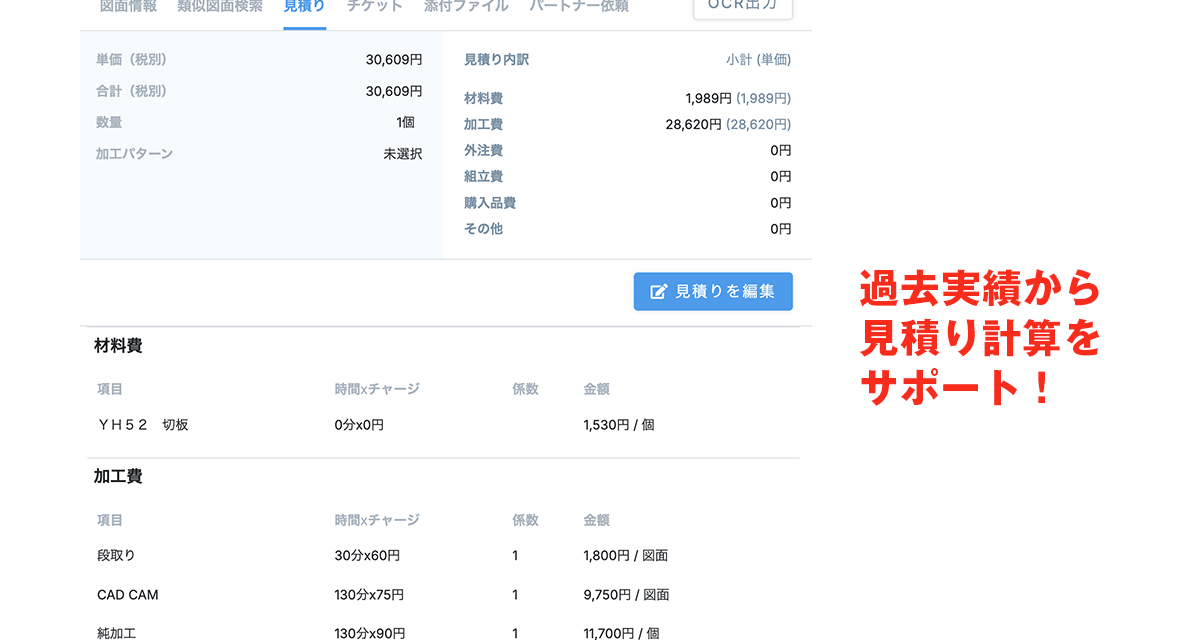The height and width of the screenshot is (640, 1200).
Task: Switch to the 類似図面検索 tab
Action: click(220, 6)
